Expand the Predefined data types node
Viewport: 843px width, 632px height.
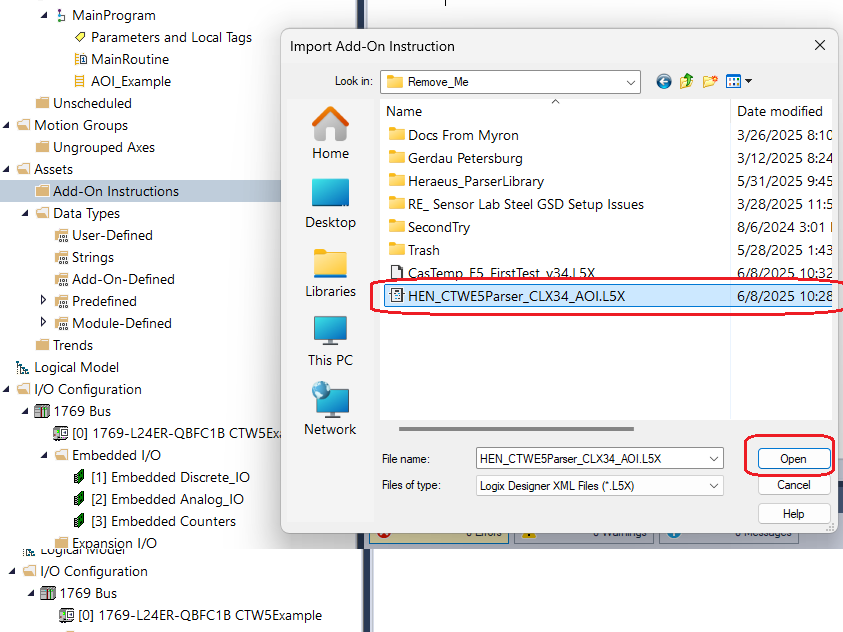(x=44, y=300)
